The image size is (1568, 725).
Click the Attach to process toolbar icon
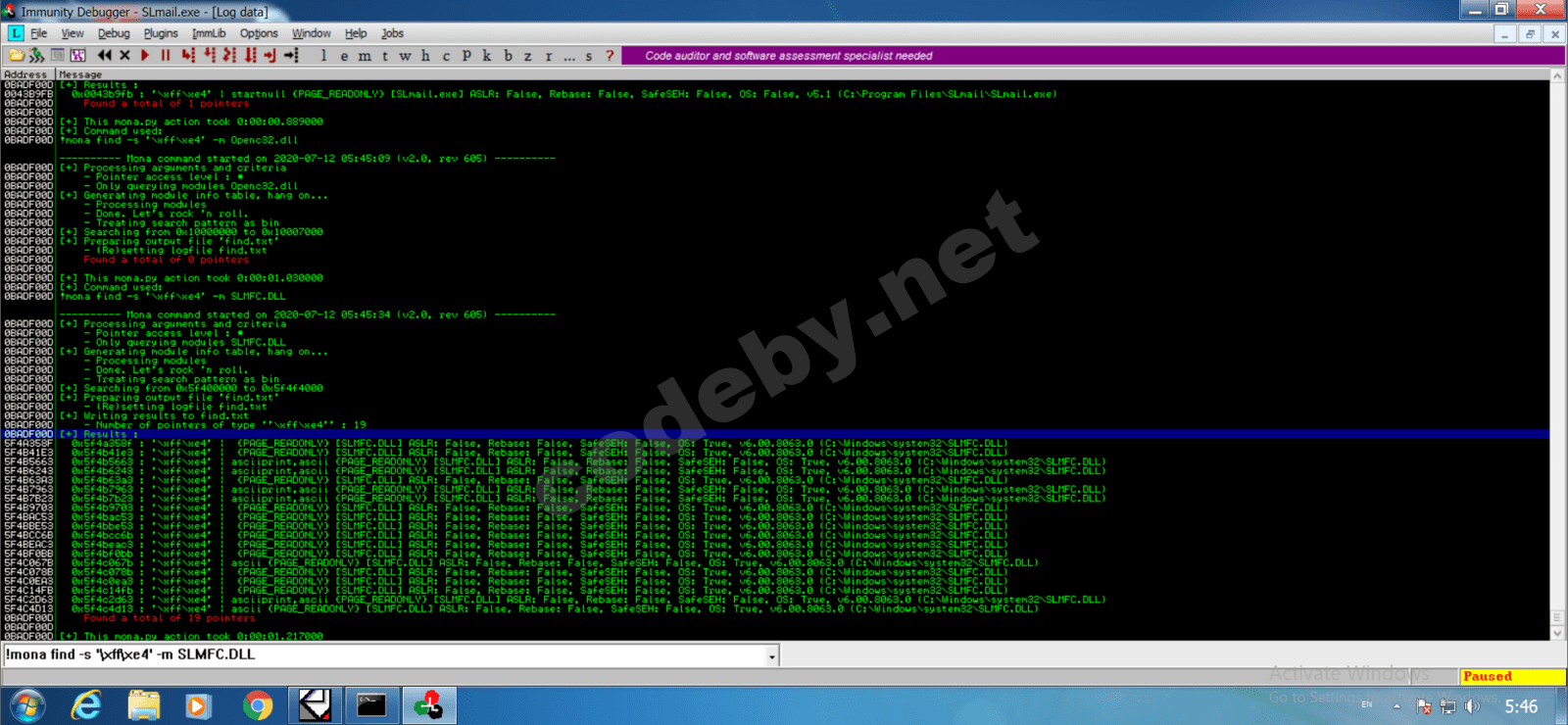pyautogui.click(x=36, y=56)
